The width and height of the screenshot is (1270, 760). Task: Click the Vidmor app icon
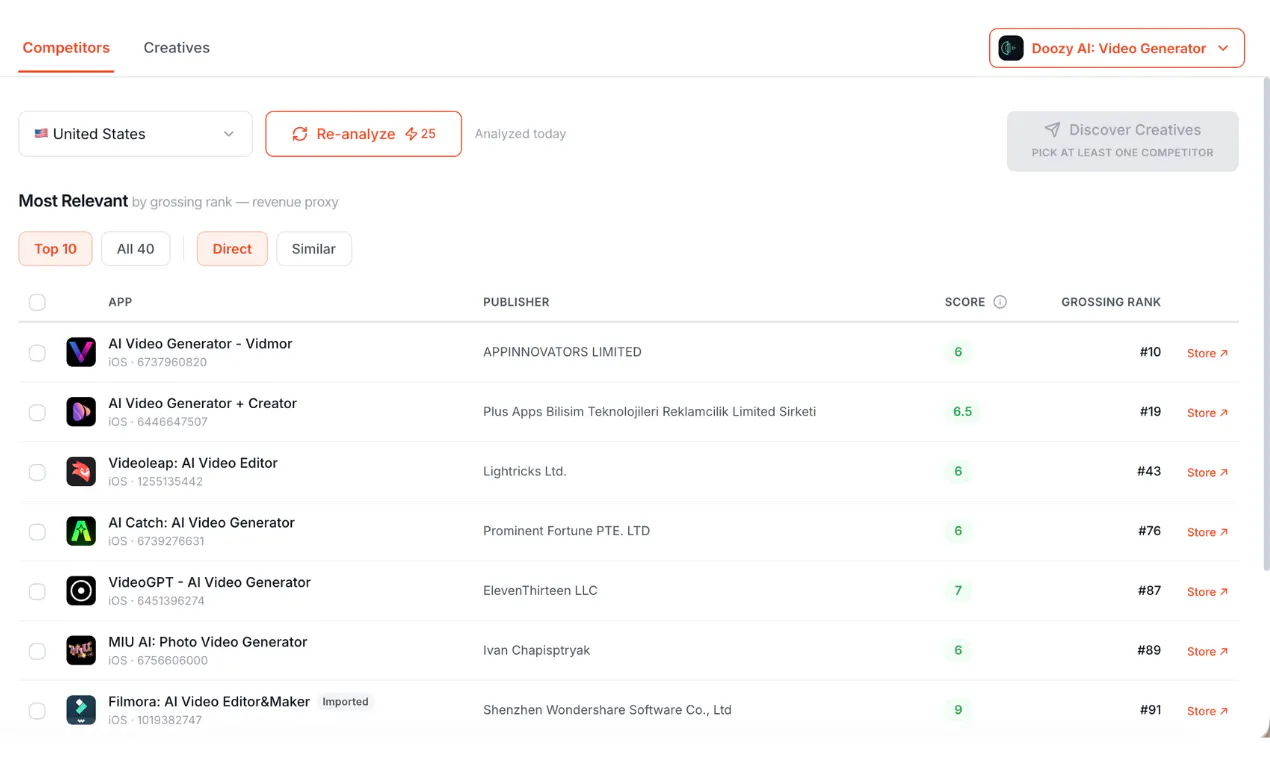[81, 352]
